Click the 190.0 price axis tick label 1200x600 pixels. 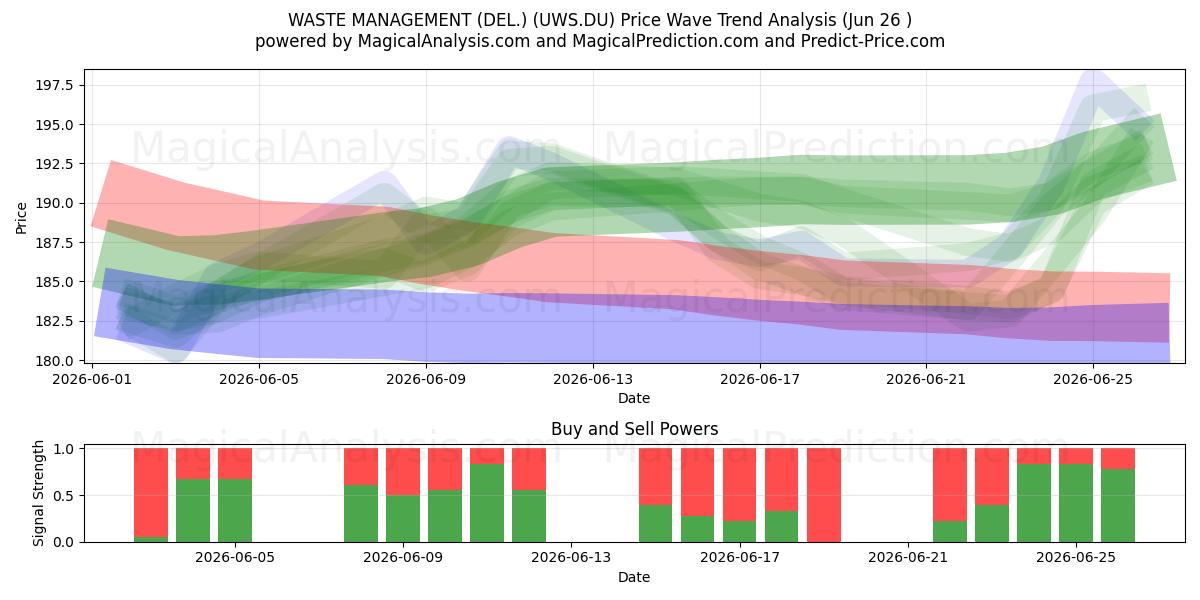(55, 203)
